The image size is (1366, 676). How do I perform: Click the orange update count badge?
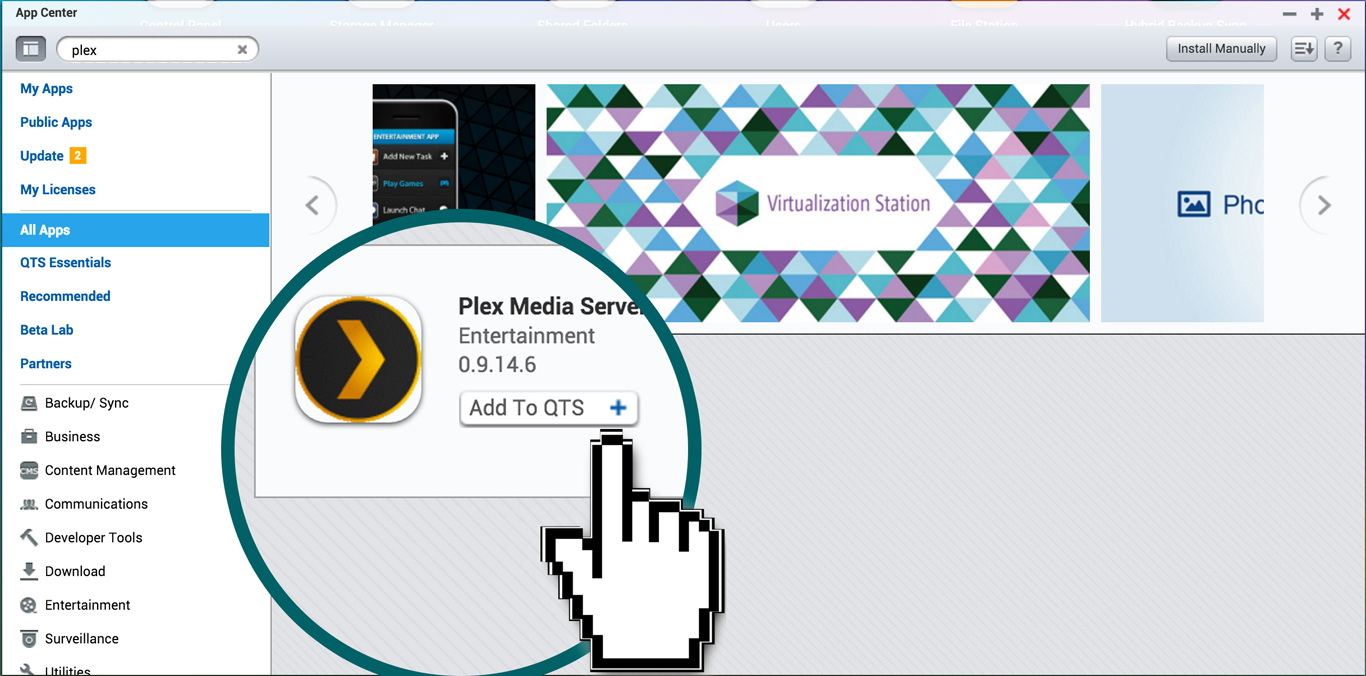(x=77, y=156)
